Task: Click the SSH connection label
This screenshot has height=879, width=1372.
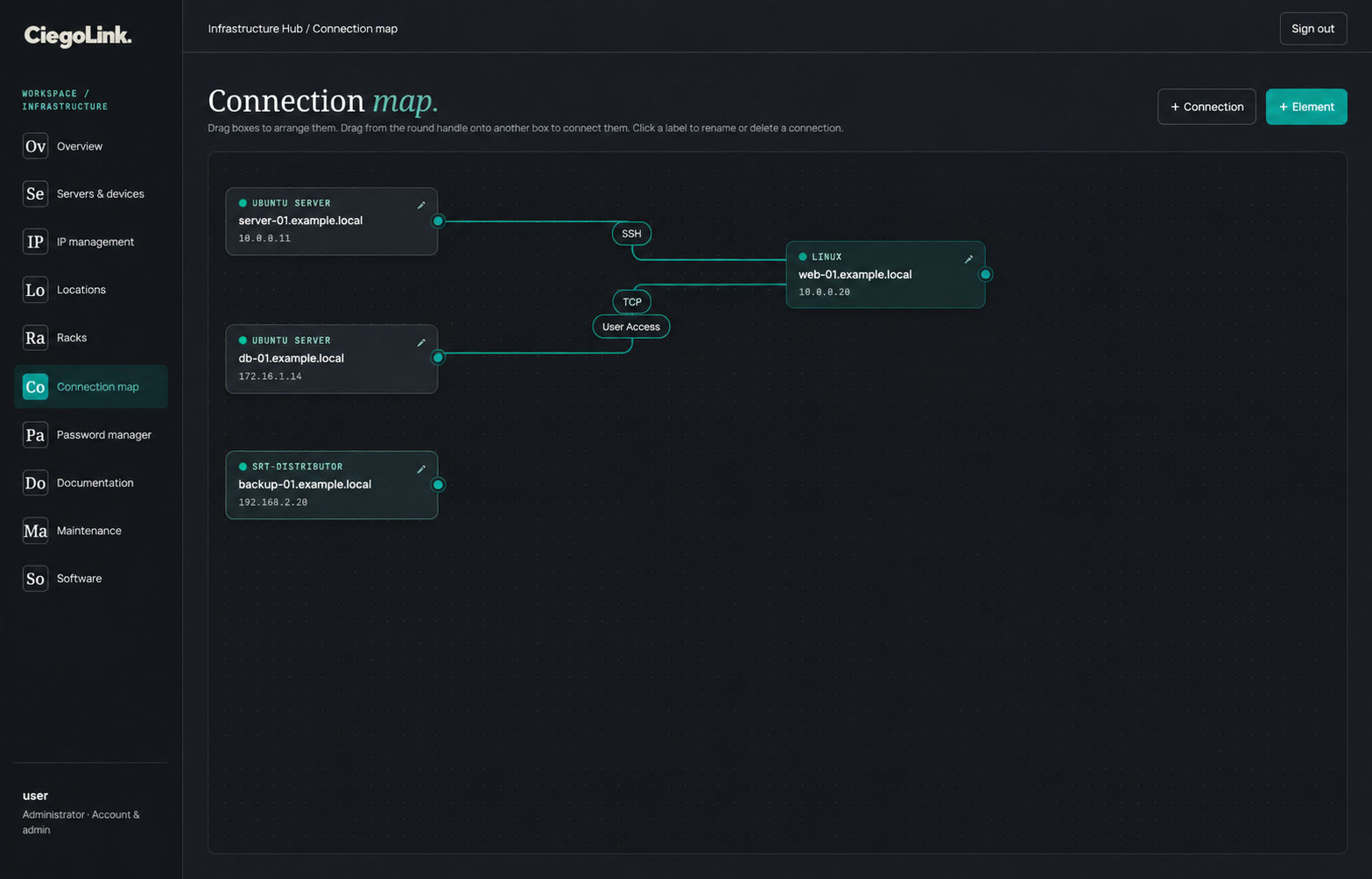Action: click(631, 234)
